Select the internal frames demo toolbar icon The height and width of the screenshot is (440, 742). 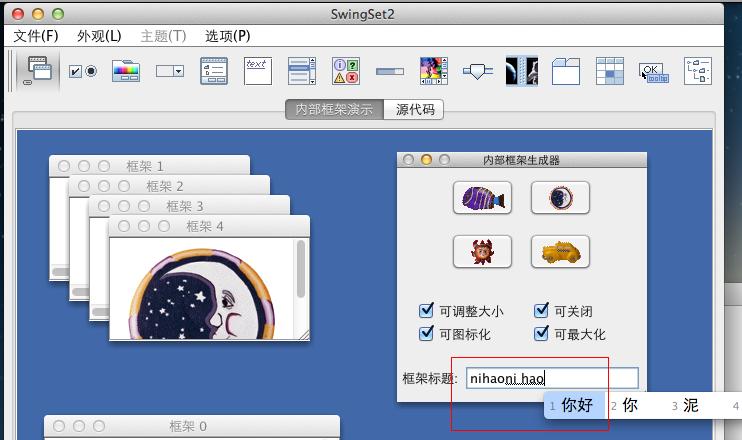pyautogui.click(x=39, y=71)
